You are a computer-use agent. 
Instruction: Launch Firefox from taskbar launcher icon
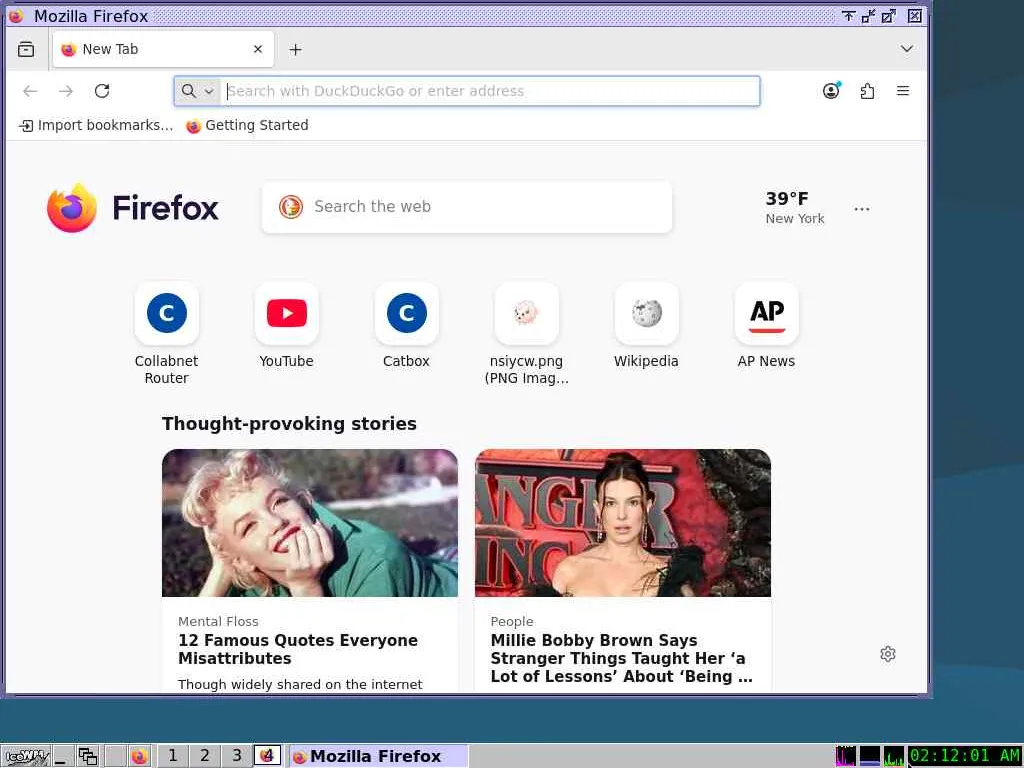tap(139, 756)
